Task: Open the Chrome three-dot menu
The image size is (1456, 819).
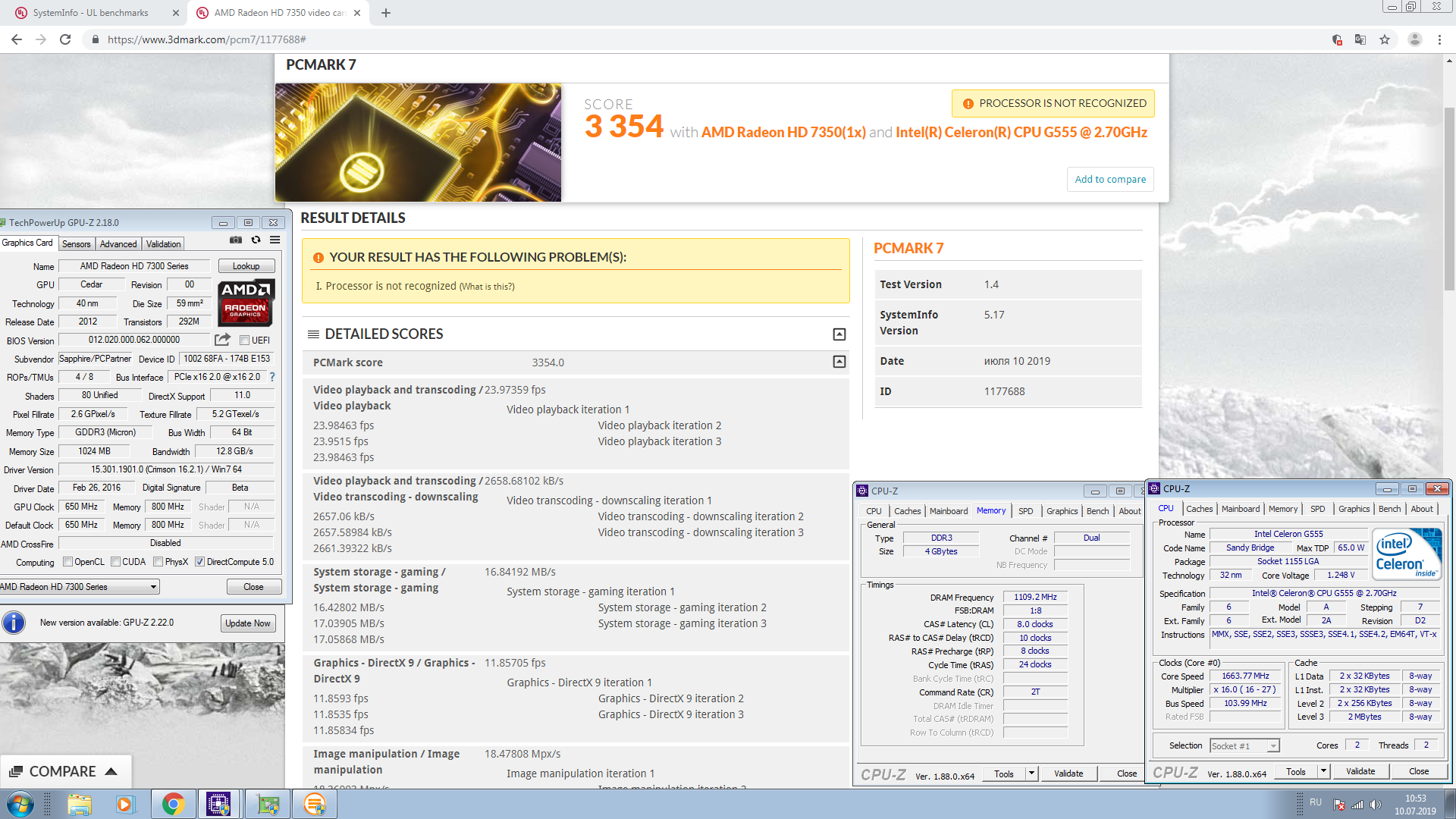Action: click(1439, 39)
